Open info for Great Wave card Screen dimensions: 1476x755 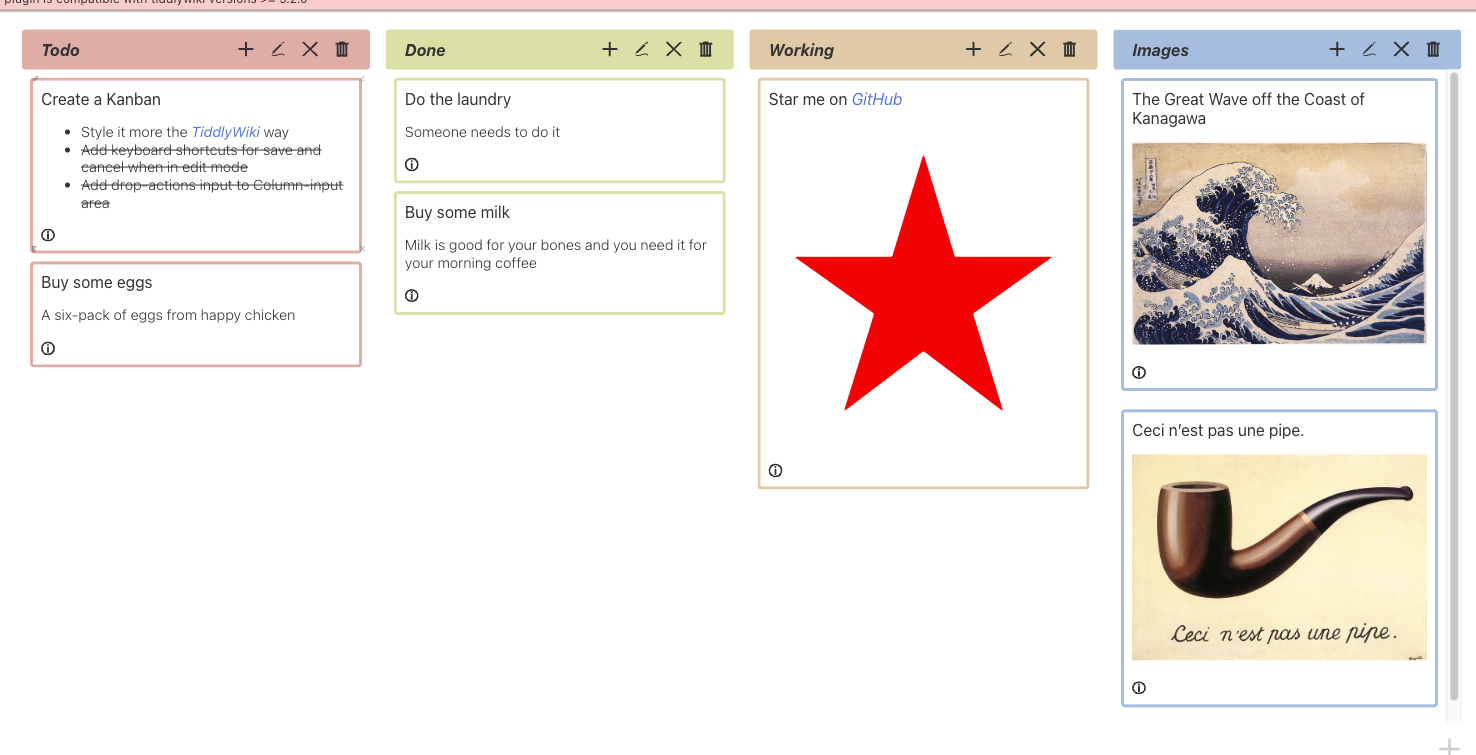click(x=1139, y=373)
